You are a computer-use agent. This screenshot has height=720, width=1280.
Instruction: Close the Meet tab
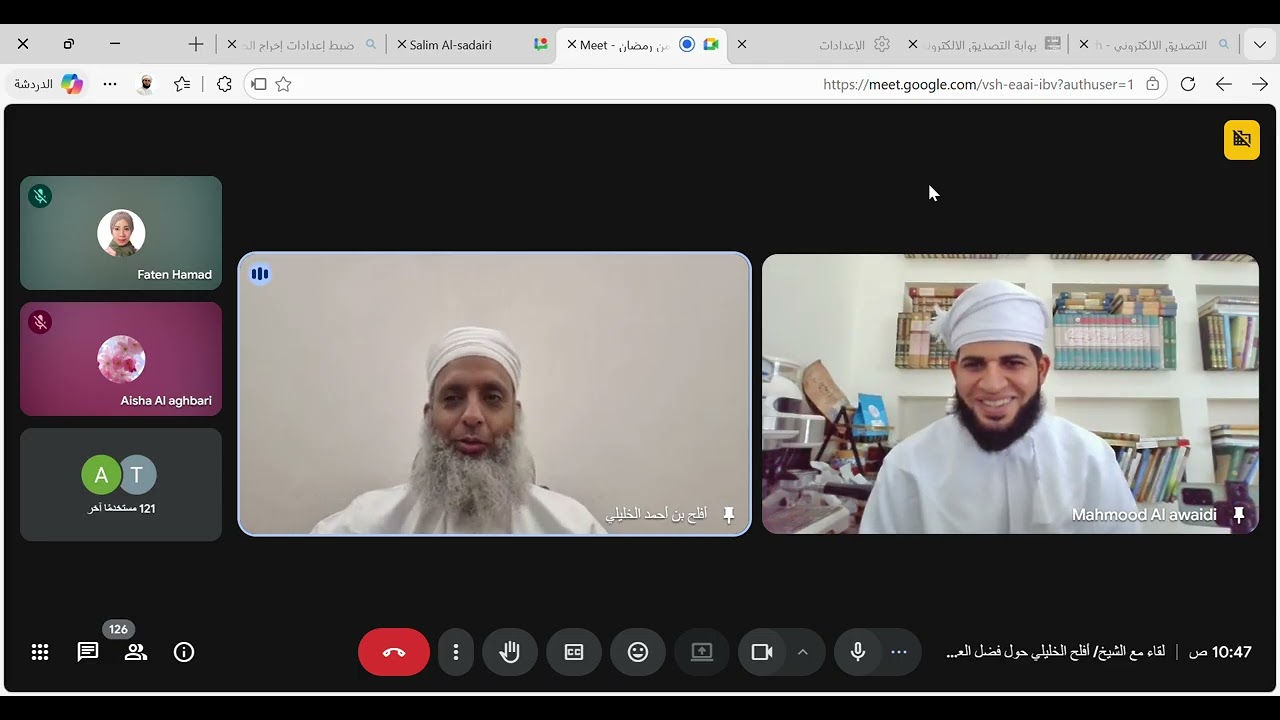[x=572, y=45]
